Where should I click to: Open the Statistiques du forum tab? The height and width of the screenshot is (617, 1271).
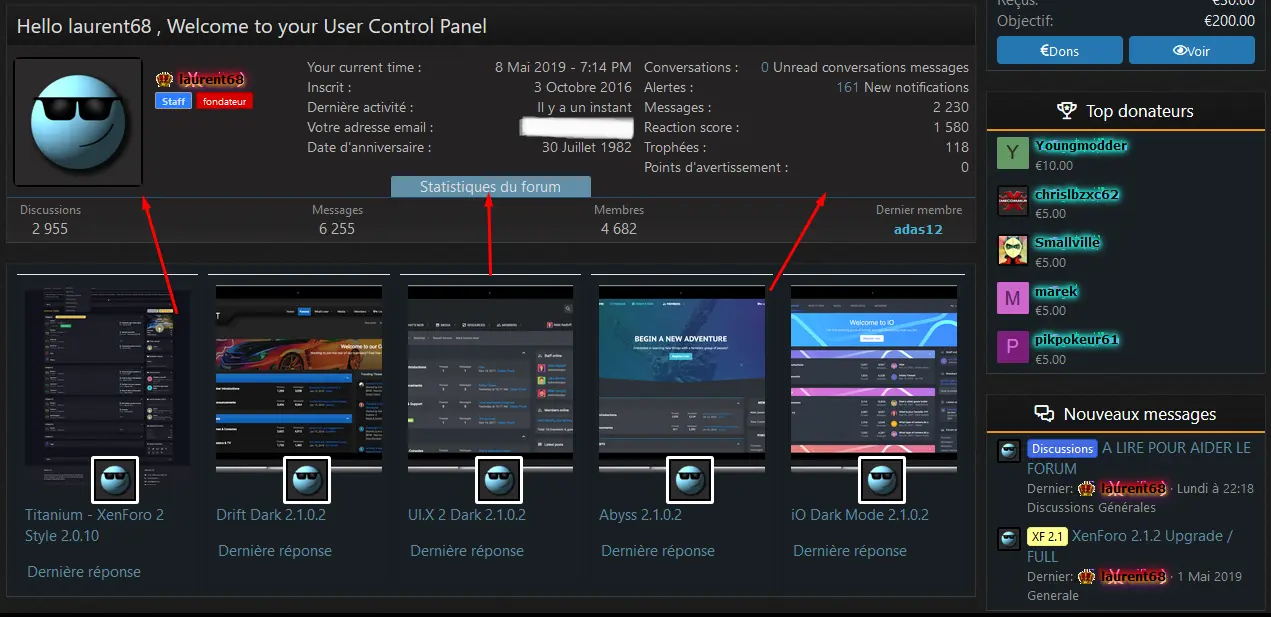pos(490,187)
